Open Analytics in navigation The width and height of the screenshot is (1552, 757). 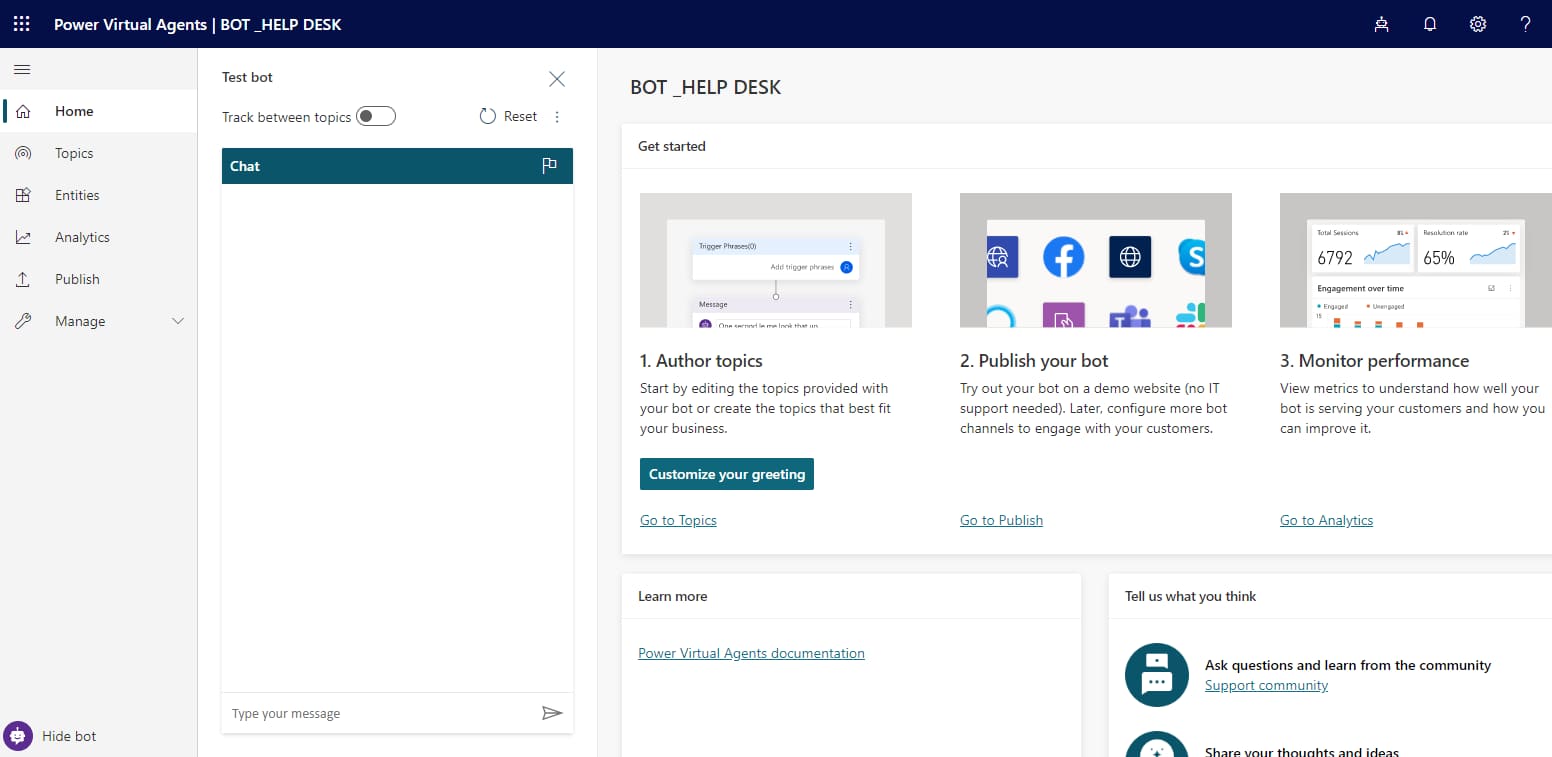click(x=98, y=237)
